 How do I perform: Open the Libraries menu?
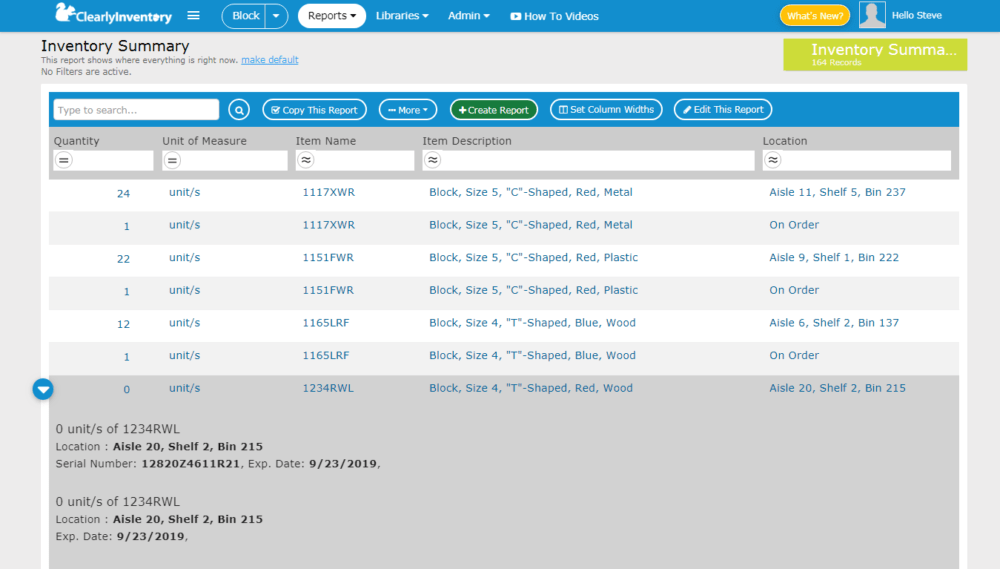tap(402, 16)
